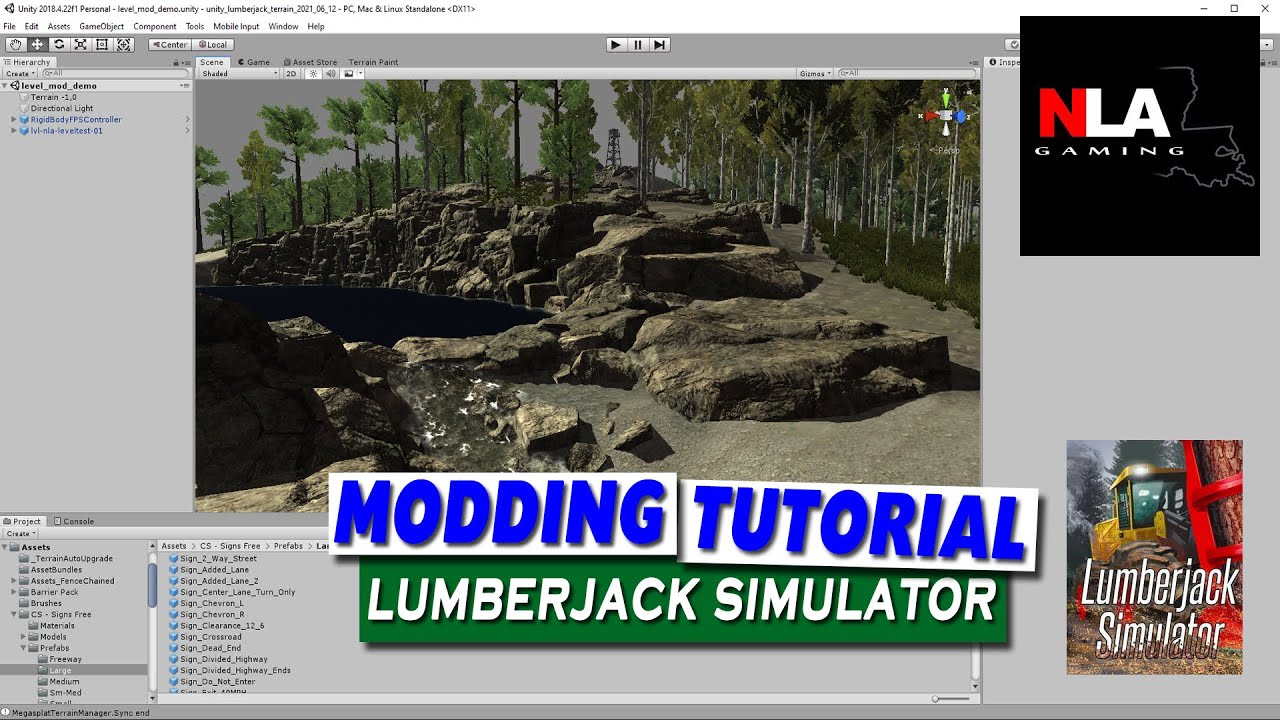Select the Scale tool
Image resolution: width=1280 pixels, height=720 pixels.
(x=80, y=44)
